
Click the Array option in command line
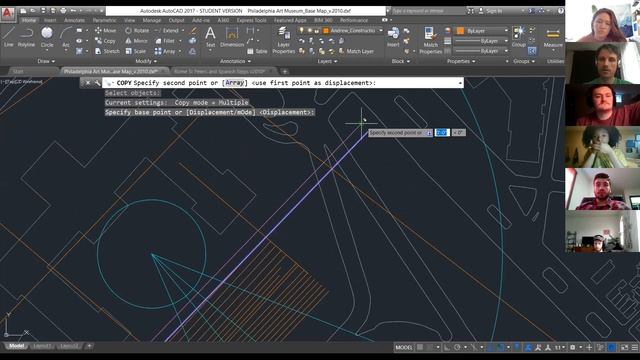click(x=235, y=83)
